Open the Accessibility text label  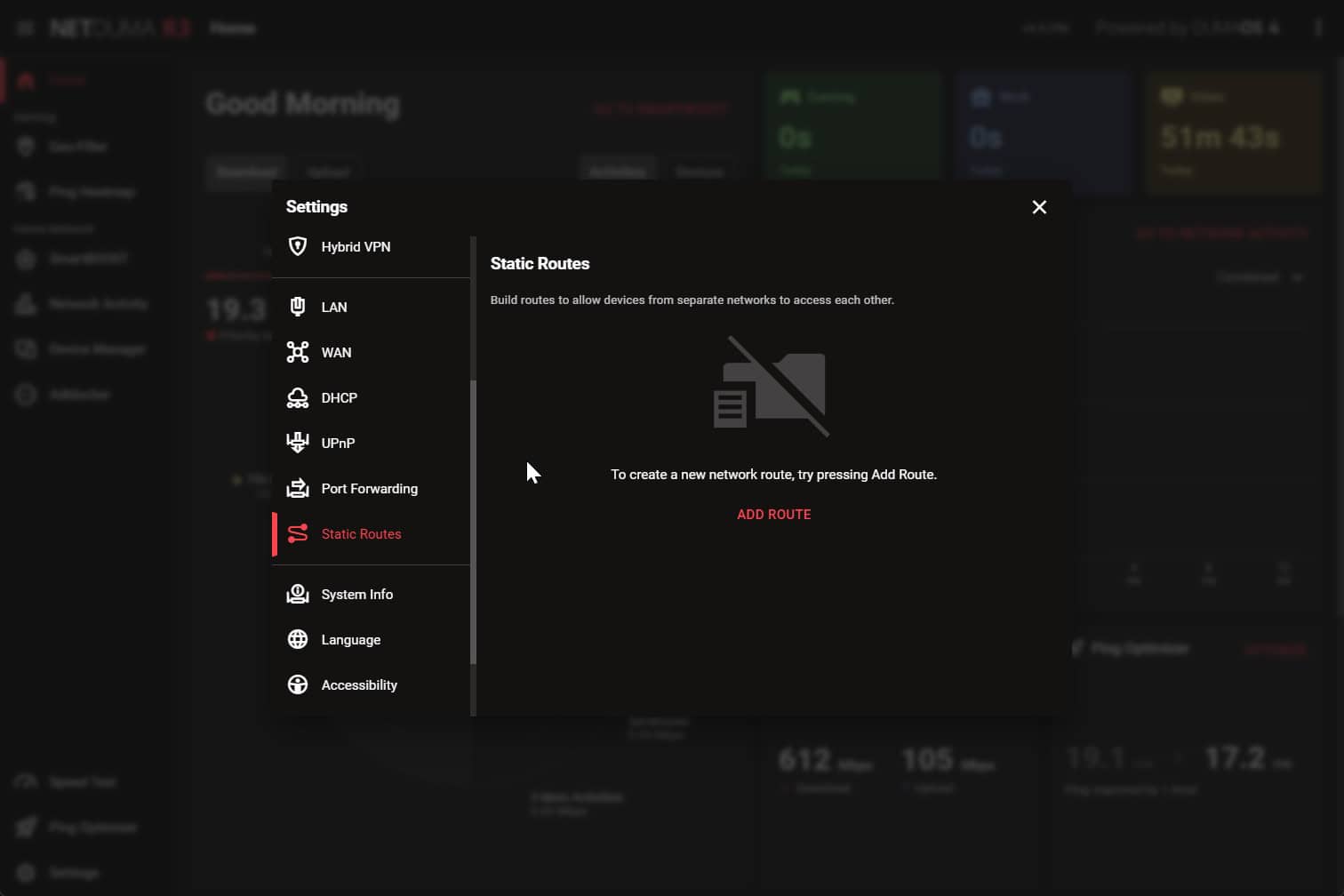[x=359, y=685]
